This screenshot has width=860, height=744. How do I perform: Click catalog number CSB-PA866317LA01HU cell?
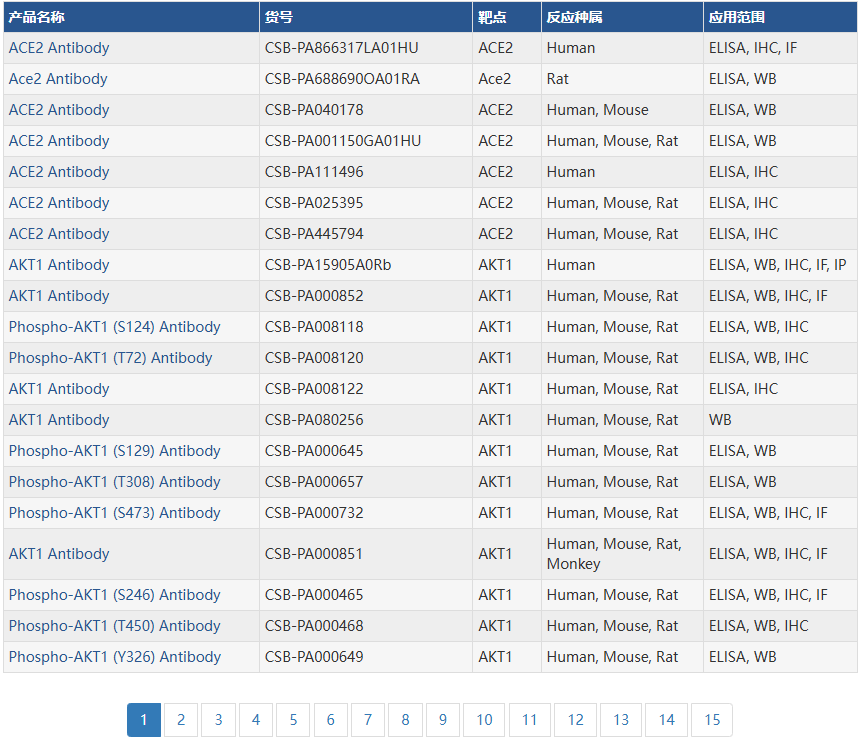point(341,48)
